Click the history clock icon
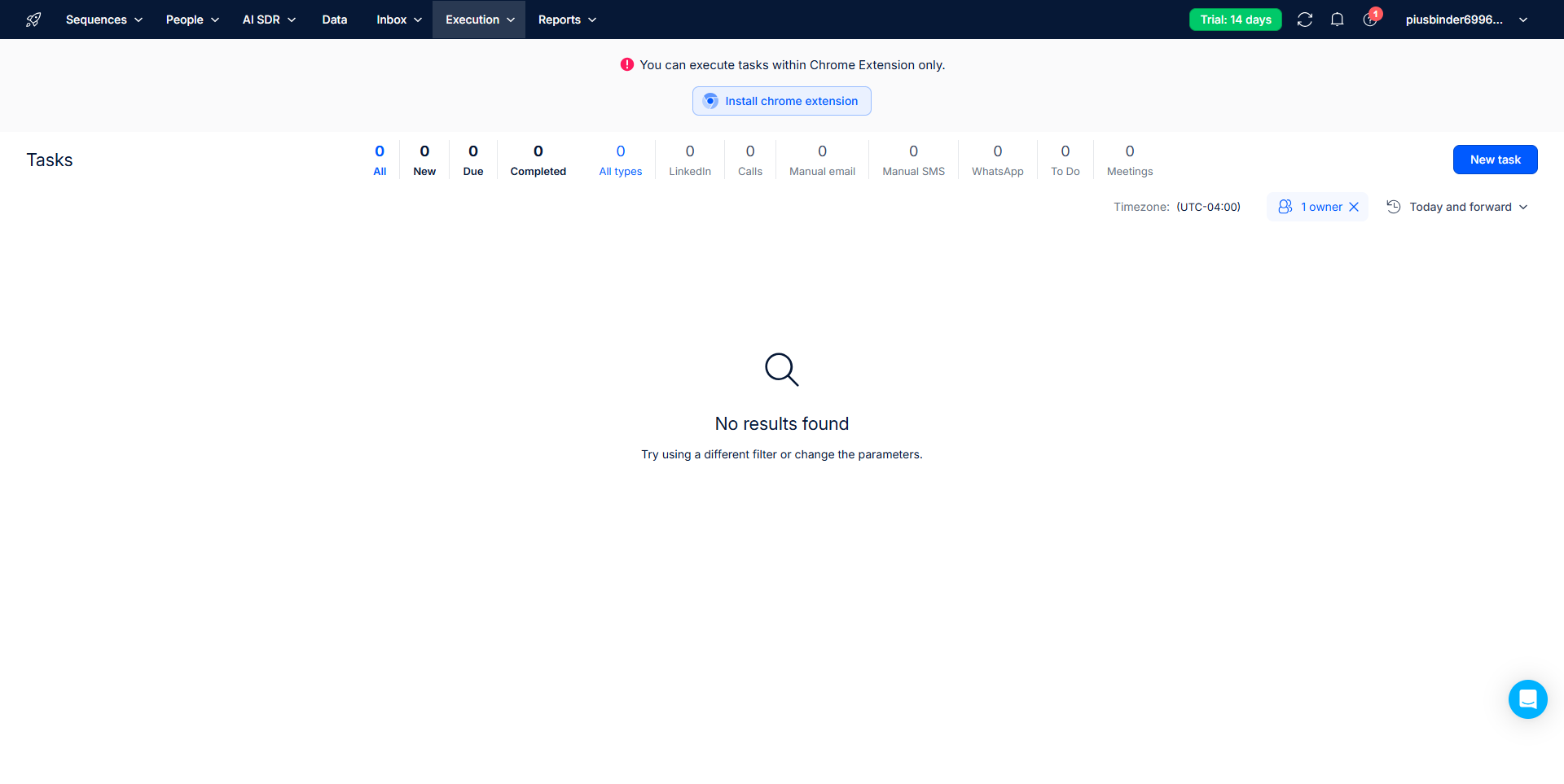 tap(1394, 207)
